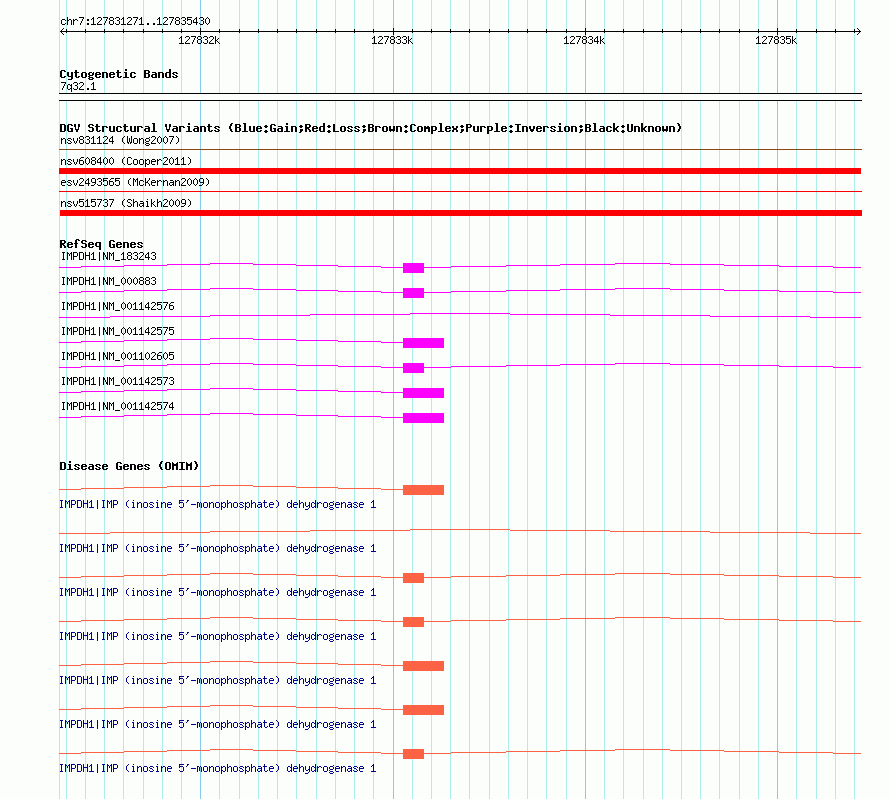Click the IMPDH1|NM_001142575 wide exon block
Viewport: 890px width, 799px height.
423,343
